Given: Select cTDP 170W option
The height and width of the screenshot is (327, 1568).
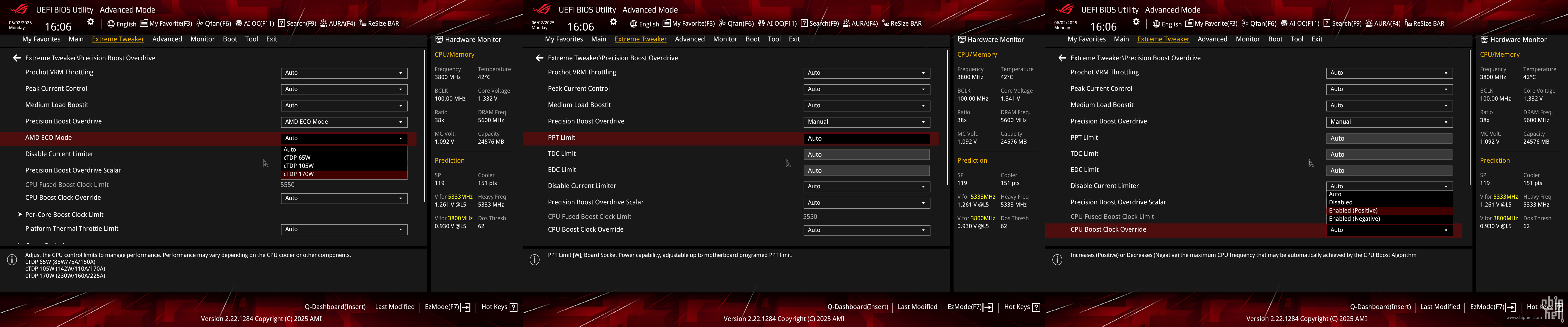Looking at the screenshot, I should pyautogui.click(x=344, y=174).
